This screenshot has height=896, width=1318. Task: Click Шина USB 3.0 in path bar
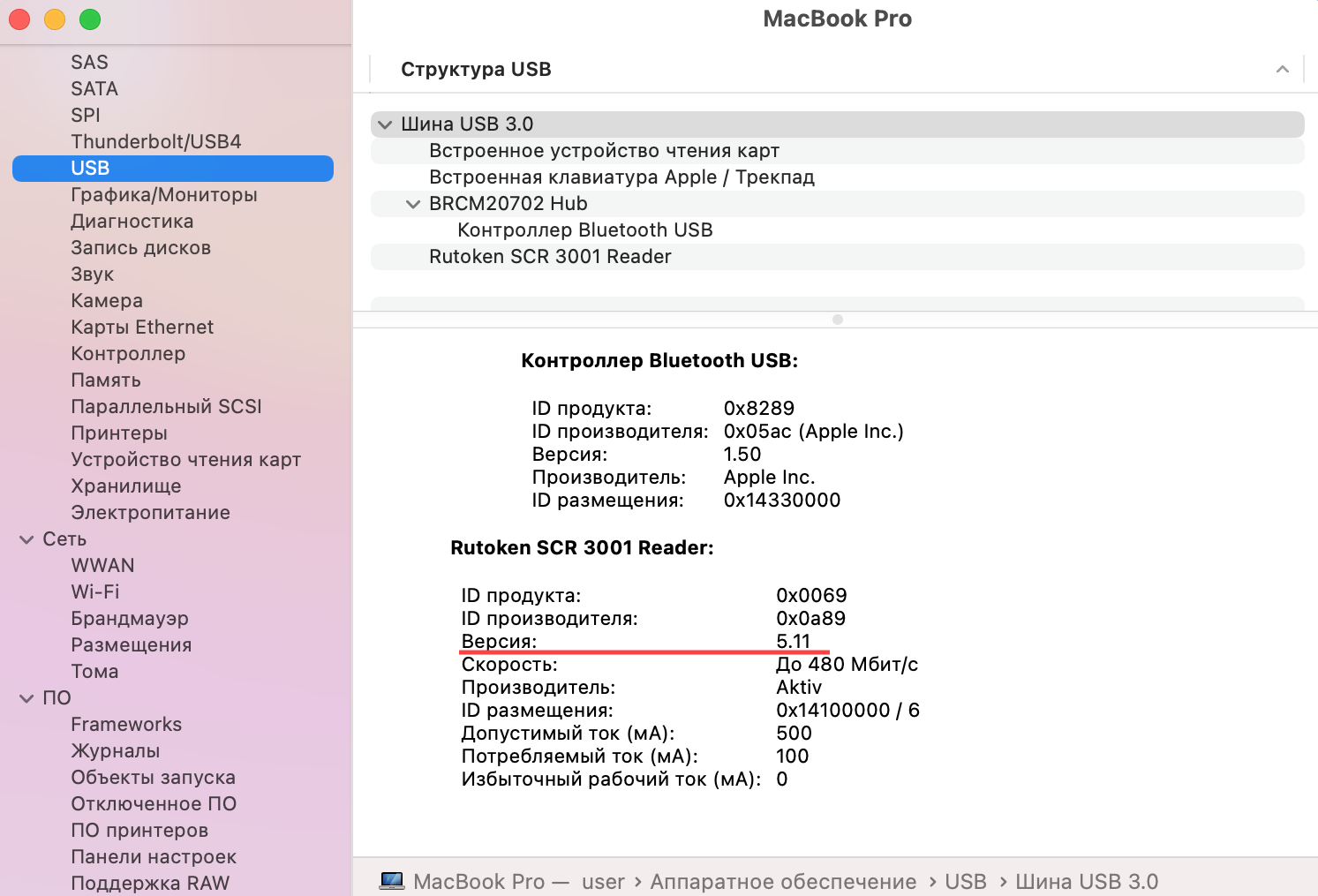pos(1087,881)
